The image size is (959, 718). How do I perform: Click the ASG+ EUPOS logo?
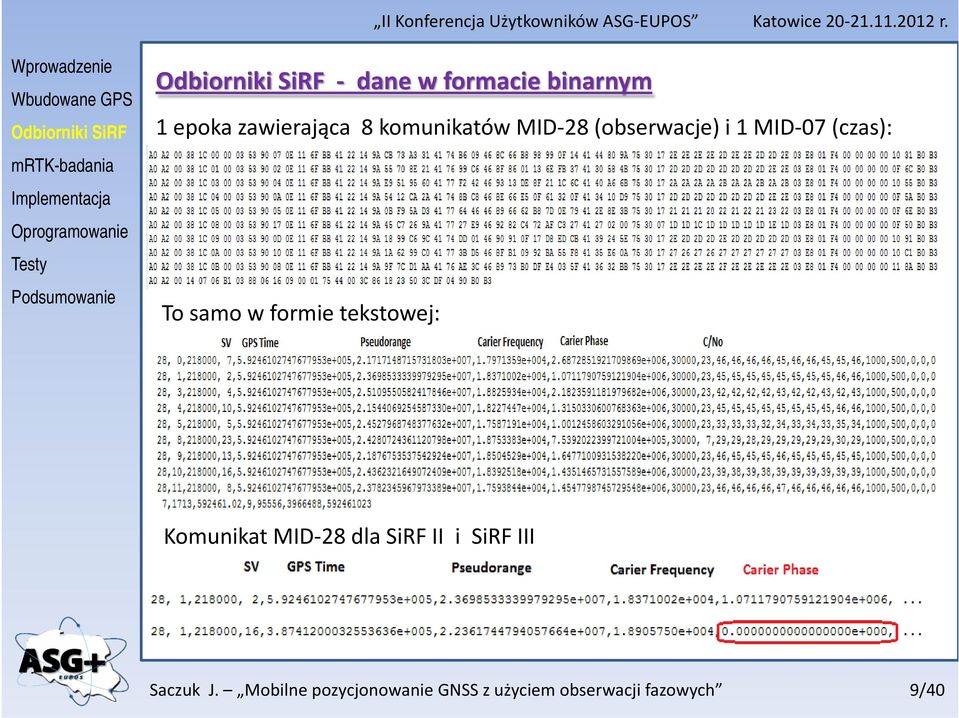tap(71, 661)
